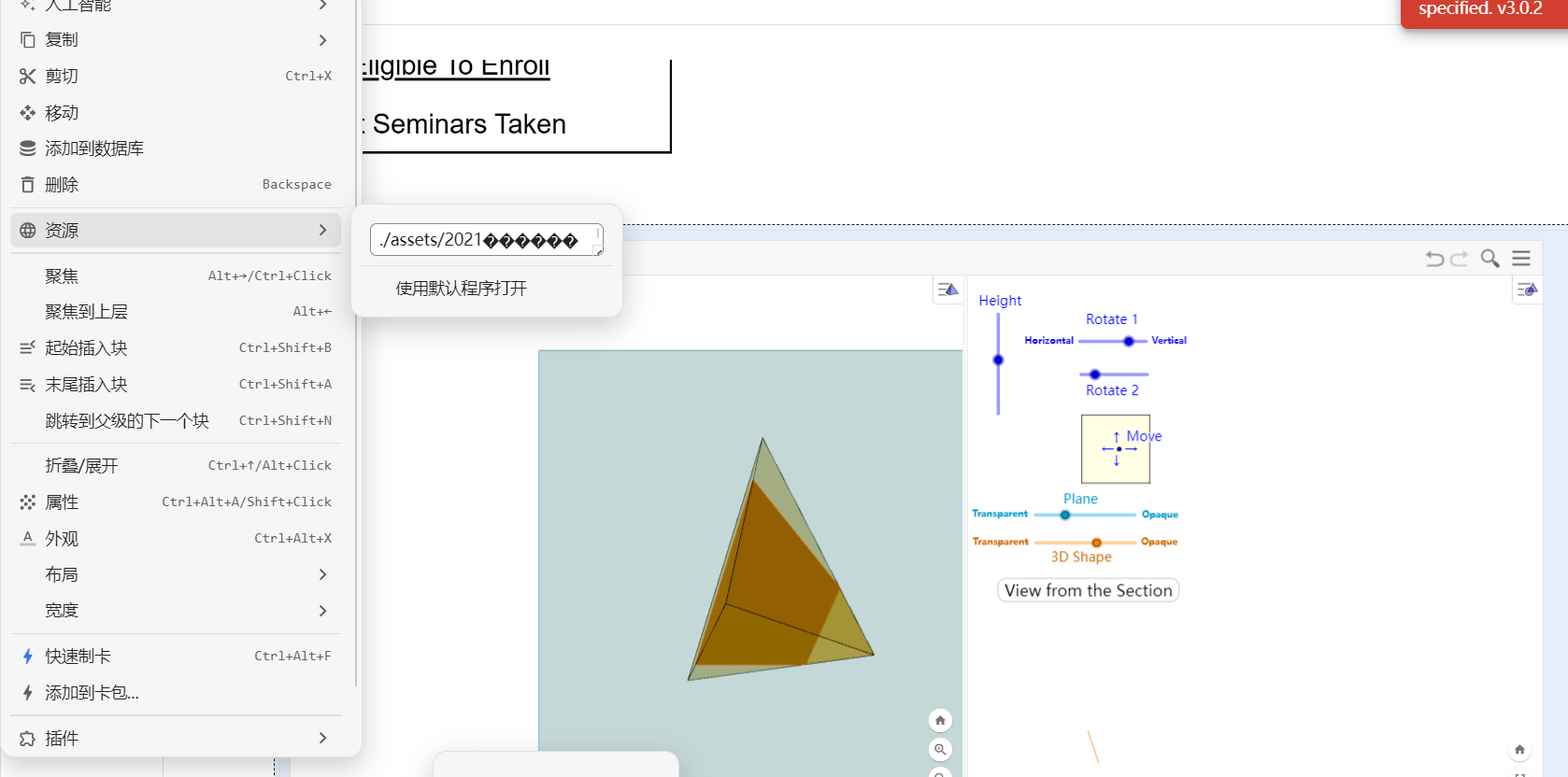Viewport: 1568px width, 777px height.
Task: Click 使用默认程序打开 option
Action: (x=462, y=289)
